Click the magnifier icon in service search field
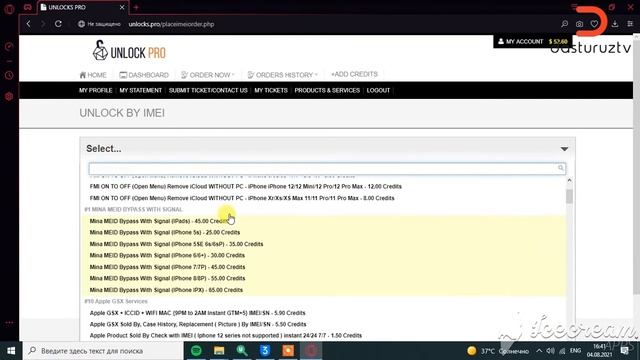 [x=560, y=168]
